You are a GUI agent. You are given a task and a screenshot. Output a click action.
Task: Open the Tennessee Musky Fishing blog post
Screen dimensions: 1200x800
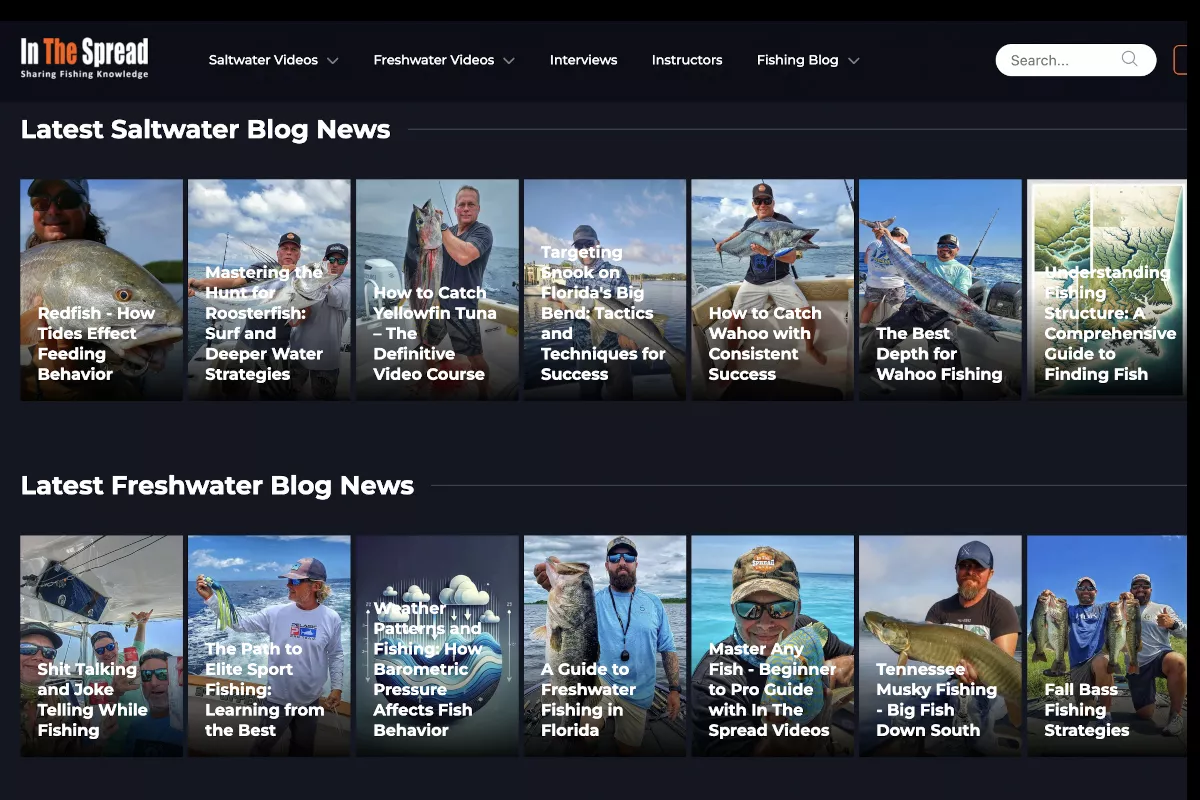tap(940, 647)
